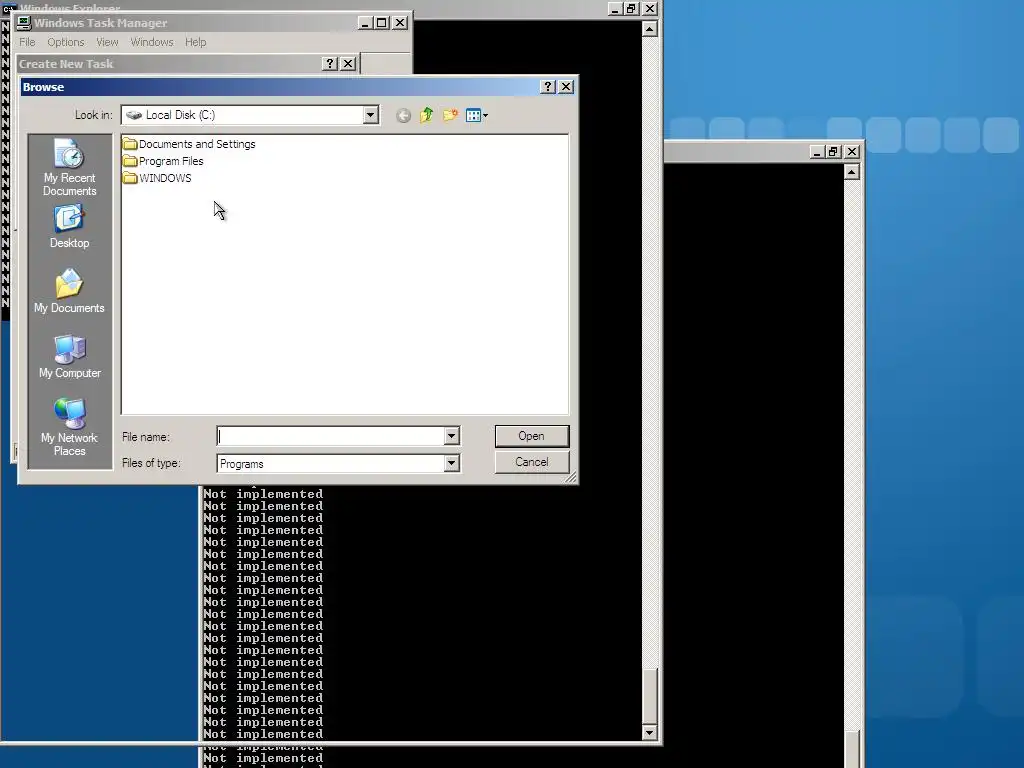Screen dimensions: 1024x768
Task: Expand the Files of type dropdown
Action: 451,463
